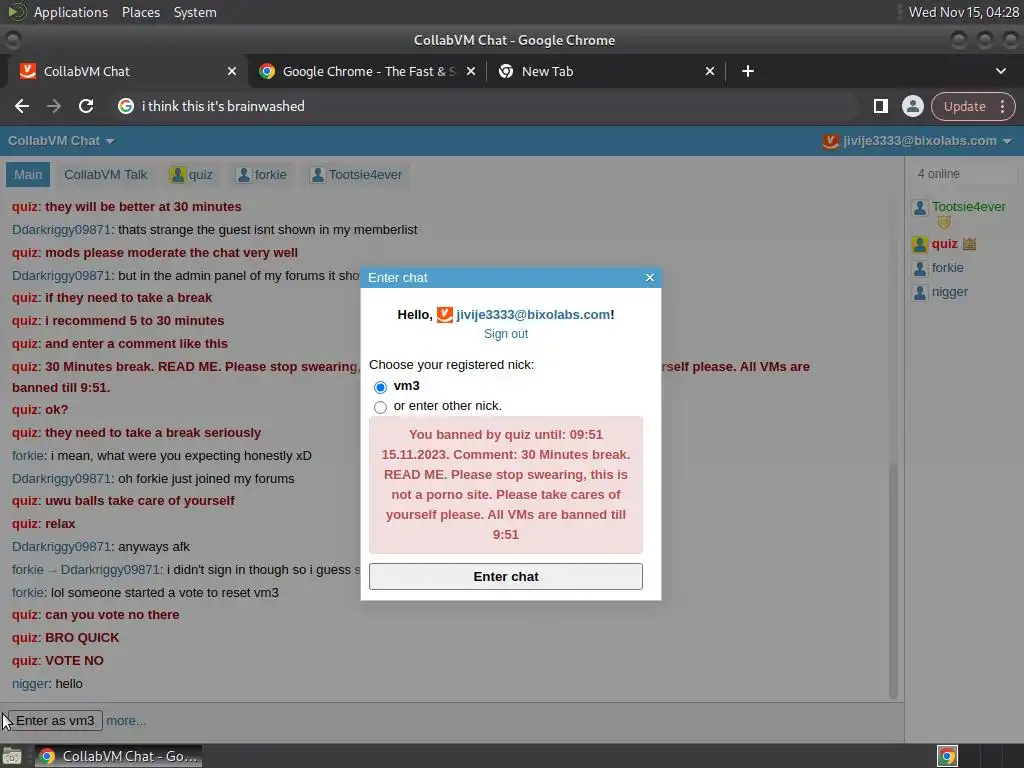Click the show desktop icon in bottom panel
1024x768 pixels.
coord(12,756)
